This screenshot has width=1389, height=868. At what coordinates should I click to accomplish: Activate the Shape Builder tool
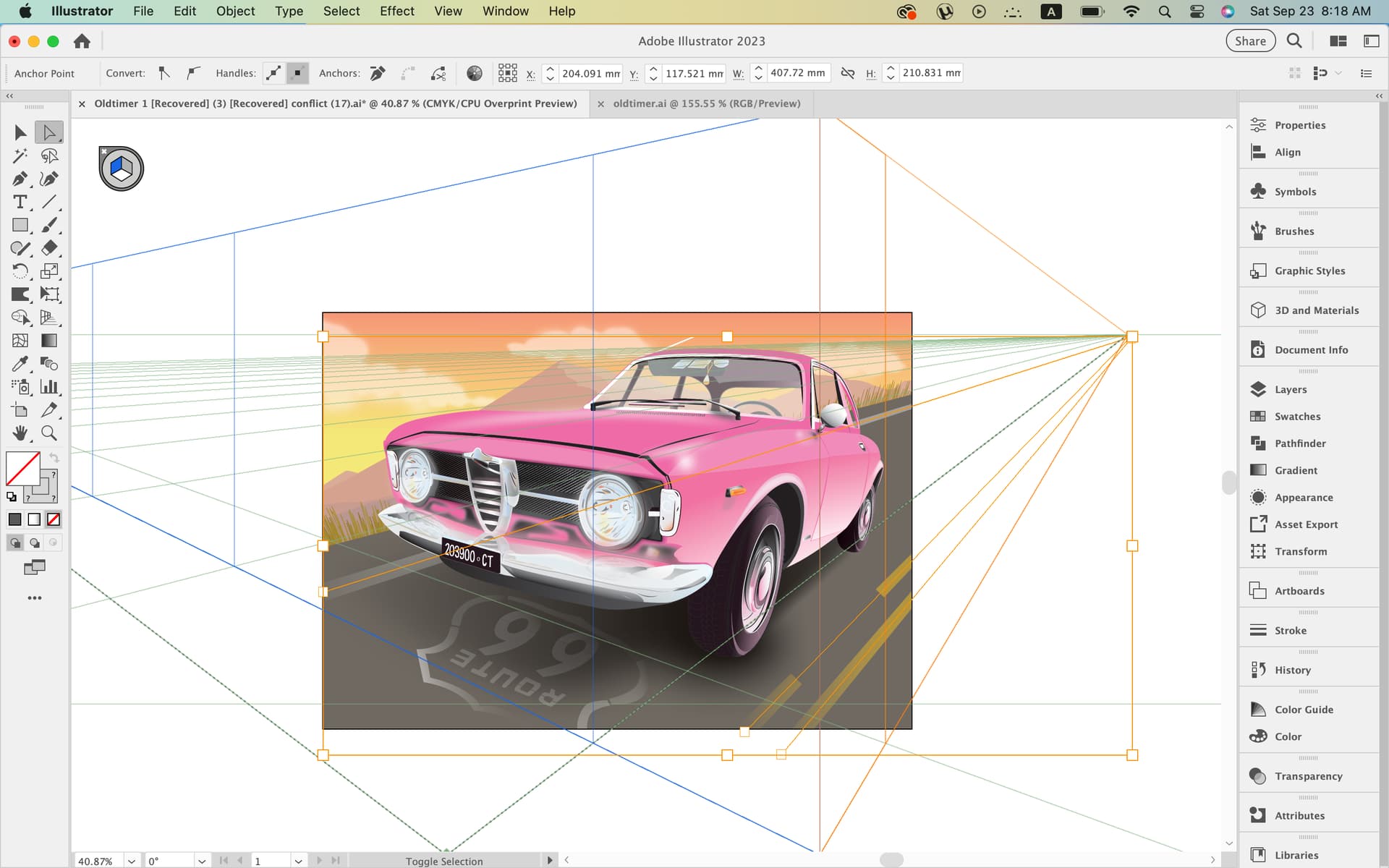[x=20, y=318]
